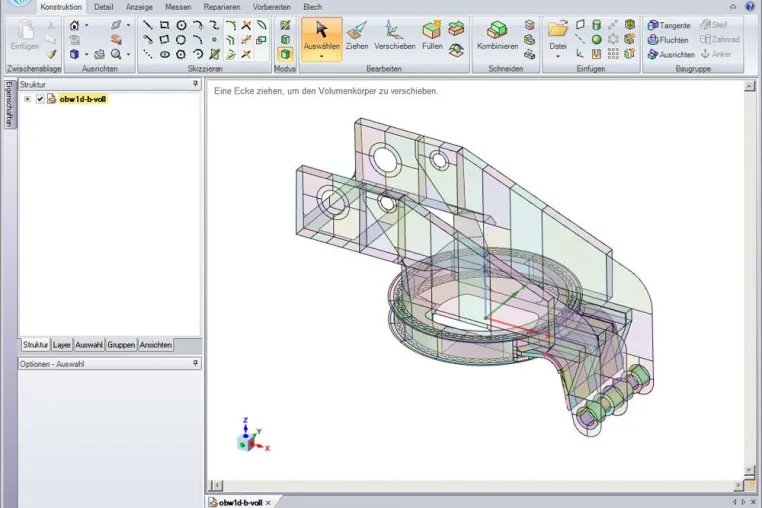Open the Anzeige ribbon tab
762x508 pixels.
pos(139,7)
